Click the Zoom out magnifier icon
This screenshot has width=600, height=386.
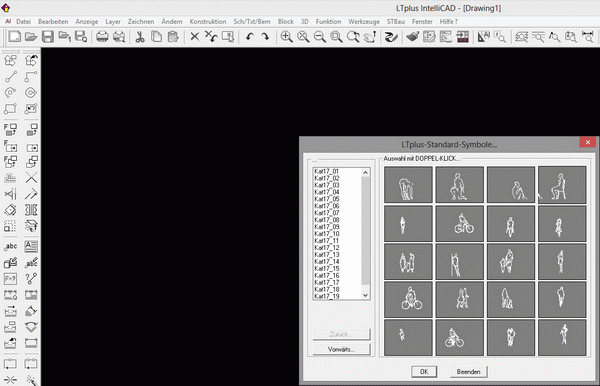(320, 37)
